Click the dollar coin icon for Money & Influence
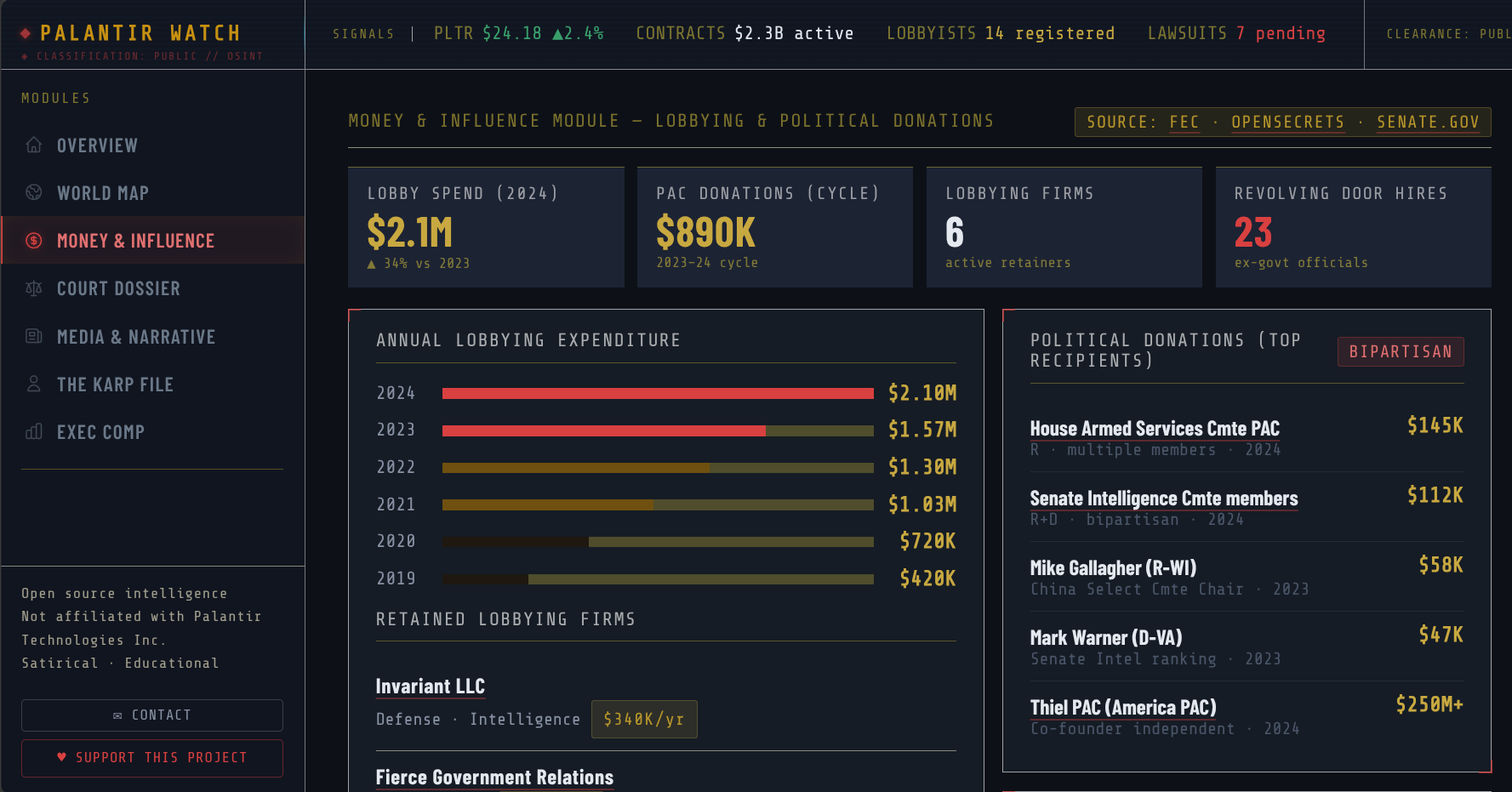This screenshot has height=792, width=1512. (34, 241)
